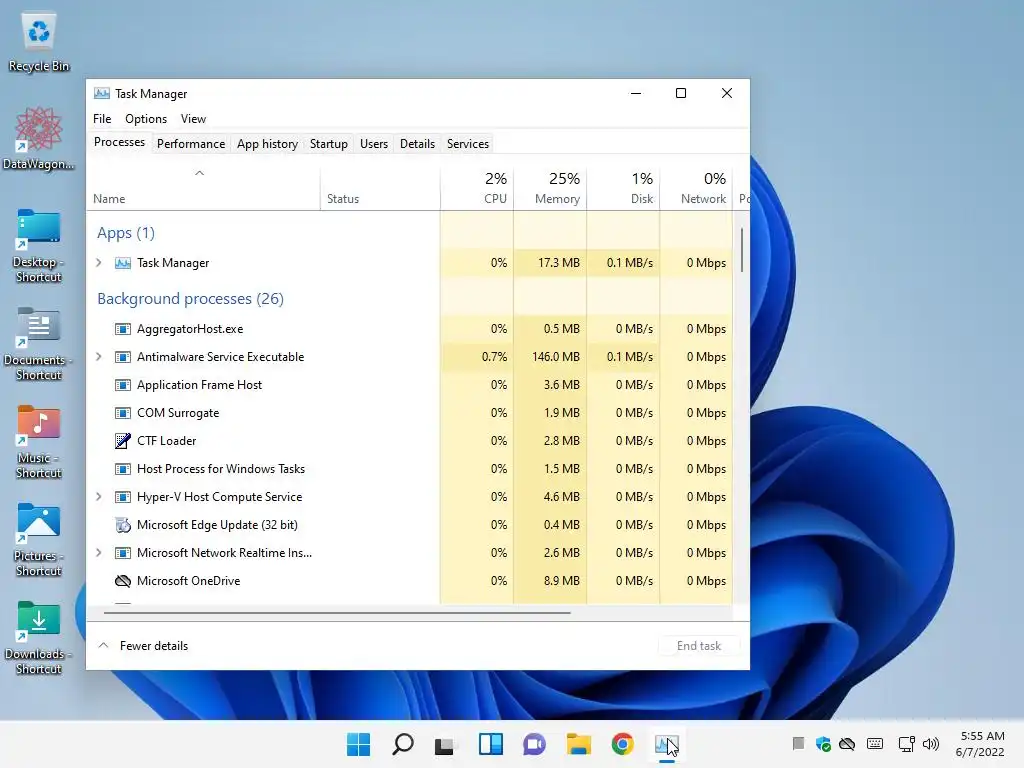The height and width of the screenshot is (768, 1024).
Task: Open the clock and date flyout
Action: tap(980, 744)
